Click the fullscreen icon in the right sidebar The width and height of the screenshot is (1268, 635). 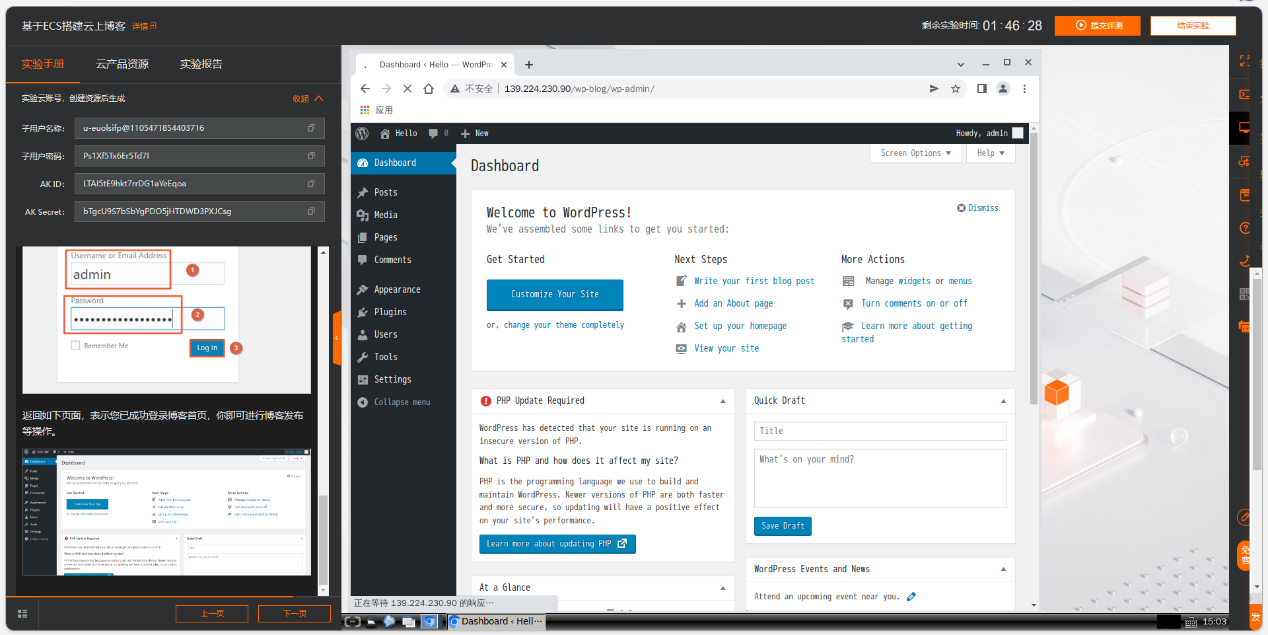point(1245,61)
